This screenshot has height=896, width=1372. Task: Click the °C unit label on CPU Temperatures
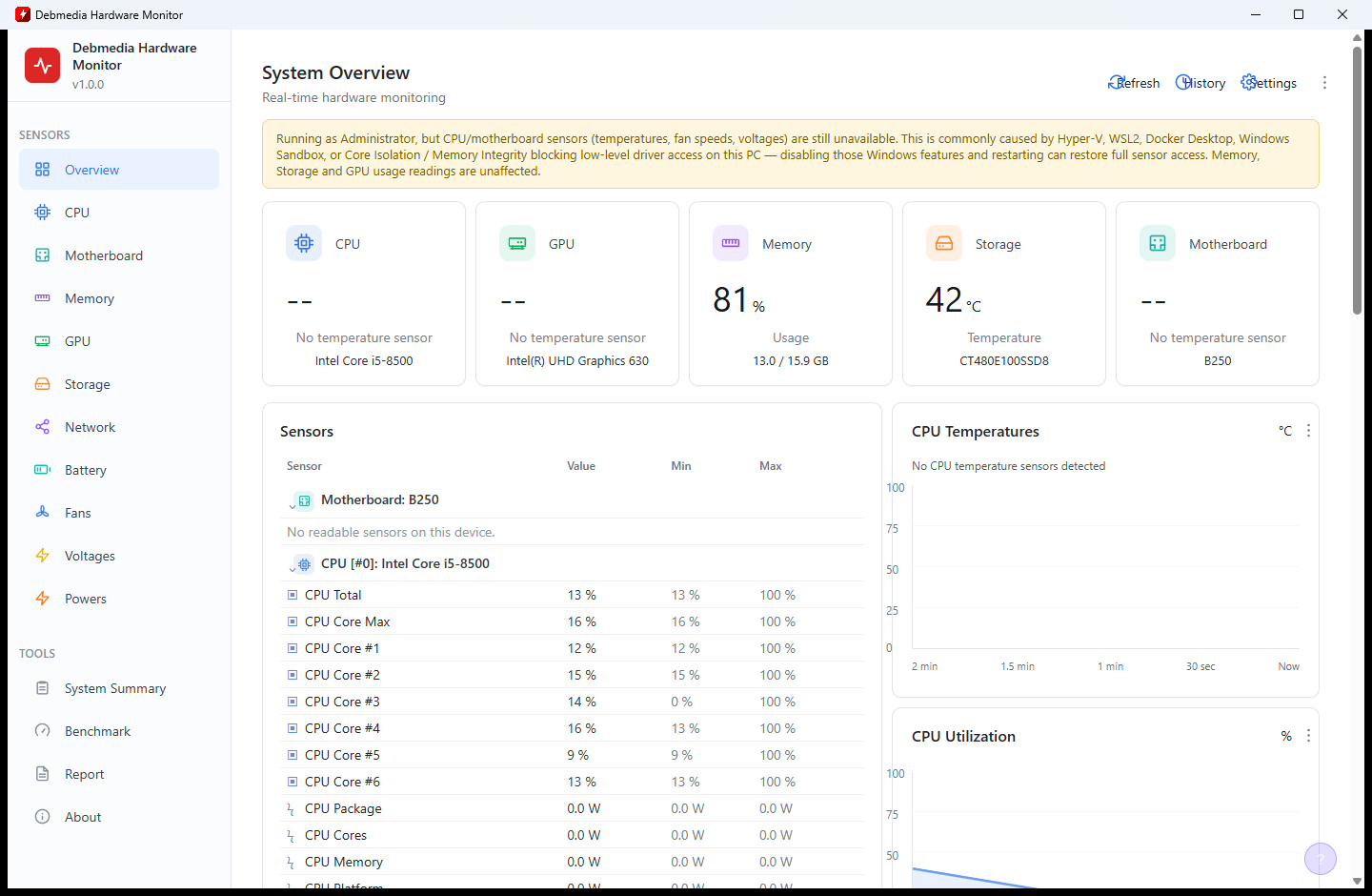[1285, 431]
